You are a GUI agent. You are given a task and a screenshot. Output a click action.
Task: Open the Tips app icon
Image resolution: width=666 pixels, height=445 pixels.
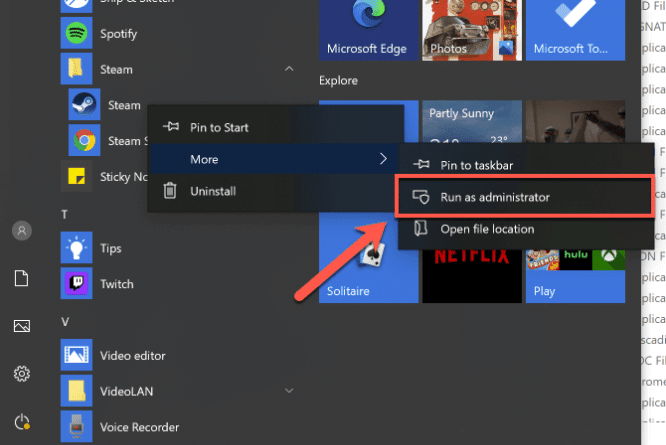coord(76,248)
